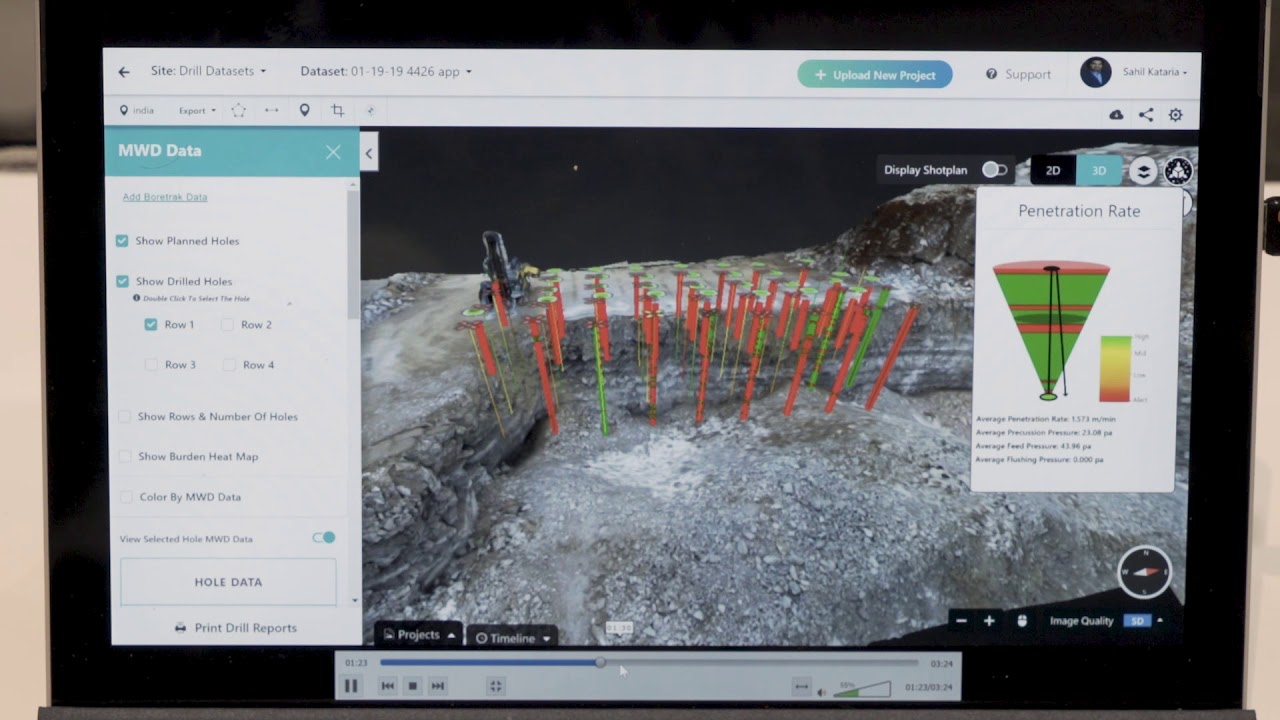Check Show Burden Heat Map
The image size is (1280, 720).
[125, 457]
